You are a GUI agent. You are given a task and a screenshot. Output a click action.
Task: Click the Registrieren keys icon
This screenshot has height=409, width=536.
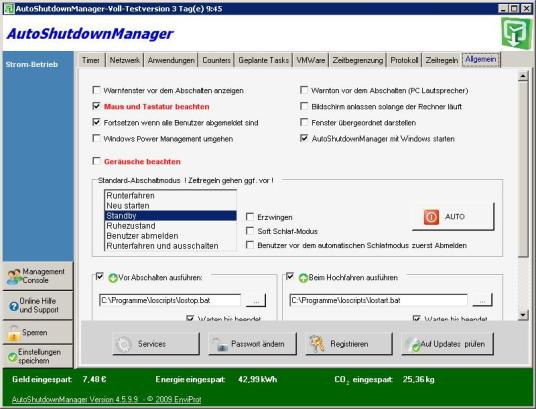pyautogui.click(x=317, y=344)
